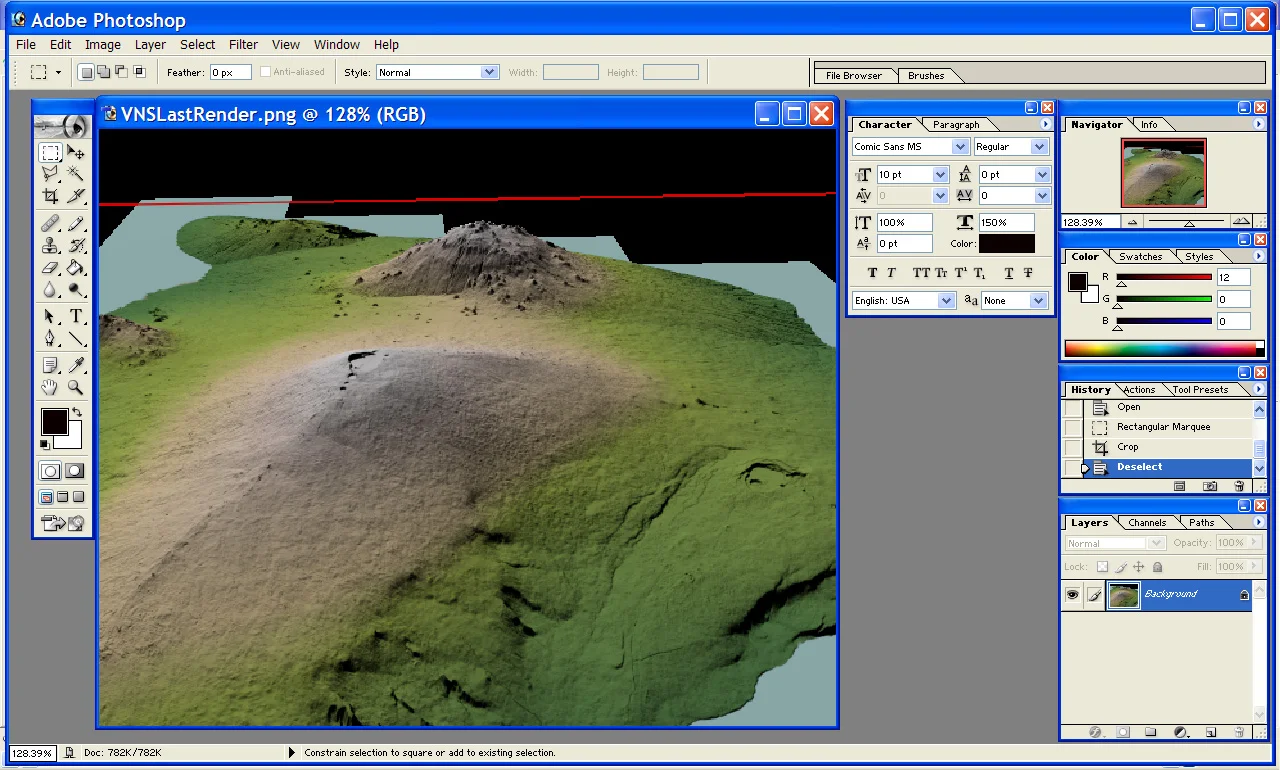Open the marquee Style dropdown
Screen dimensions: 1280x770
489,72
